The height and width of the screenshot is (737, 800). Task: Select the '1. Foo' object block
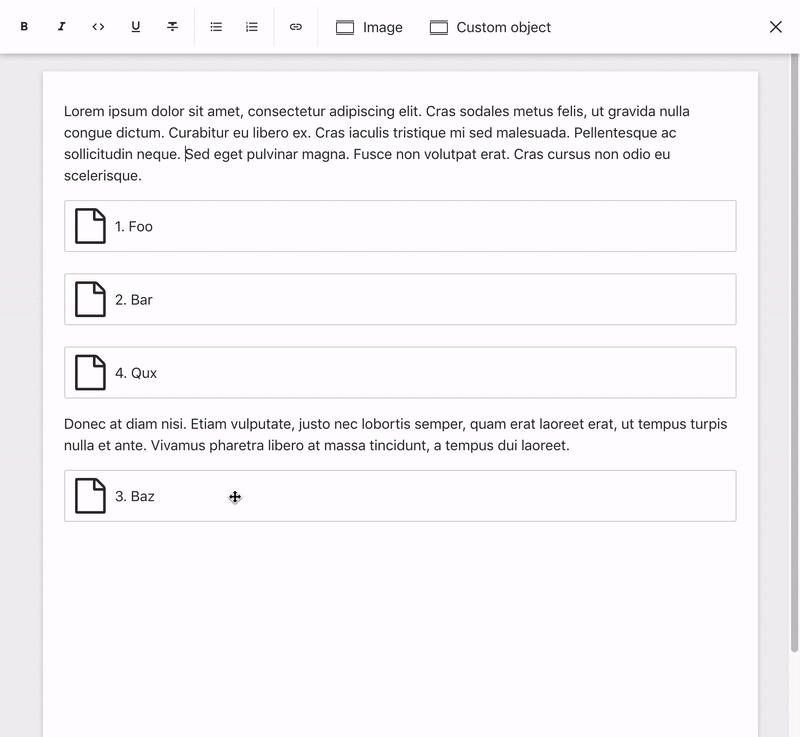coord(400,226)
